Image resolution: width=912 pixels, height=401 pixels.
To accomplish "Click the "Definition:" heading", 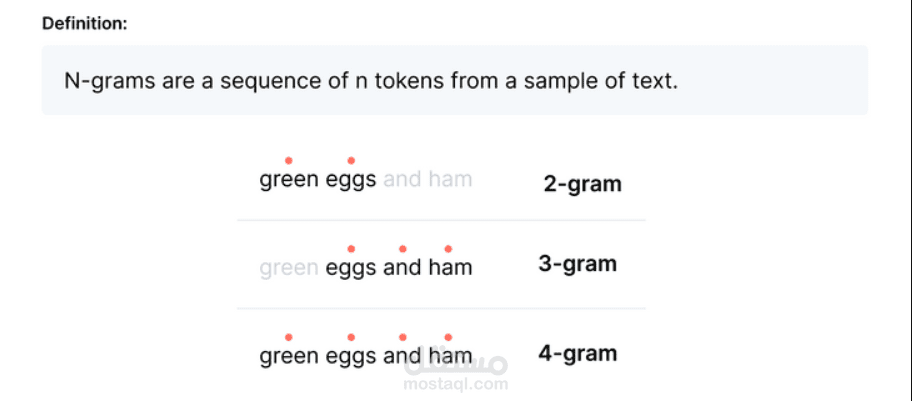I will (85, 24).
